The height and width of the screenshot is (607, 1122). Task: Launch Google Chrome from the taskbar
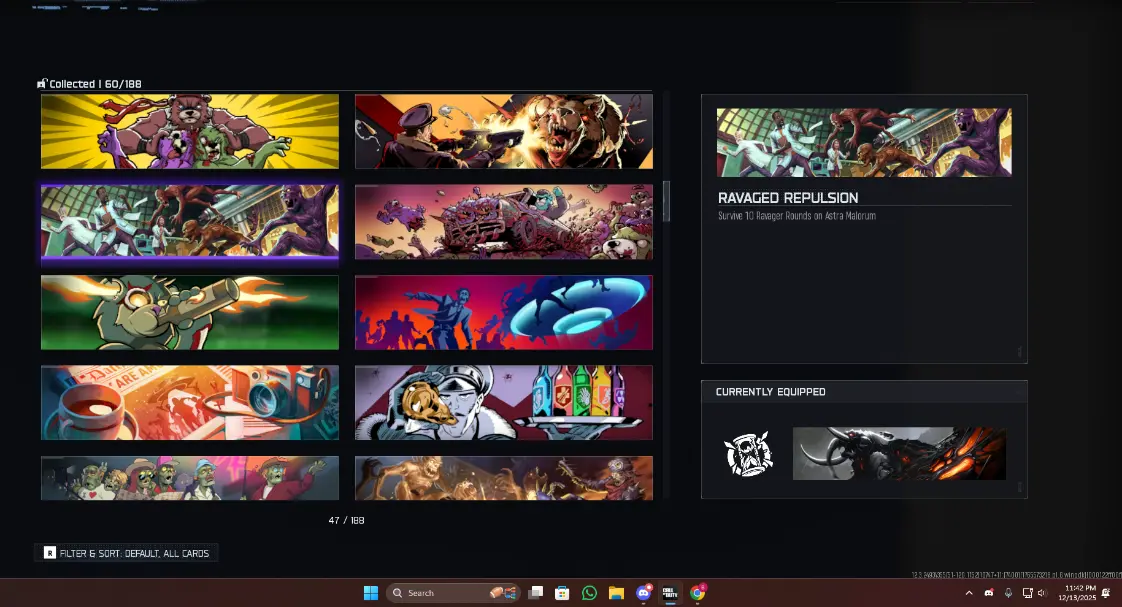[697, 593]
